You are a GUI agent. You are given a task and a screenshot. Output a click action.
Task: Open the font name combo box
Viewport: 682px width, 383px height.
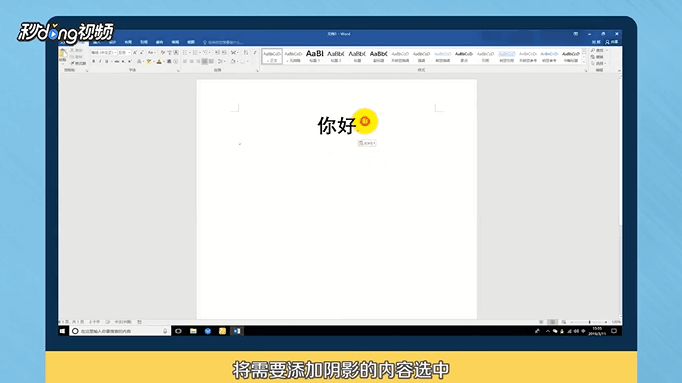[x=104, y=52]
